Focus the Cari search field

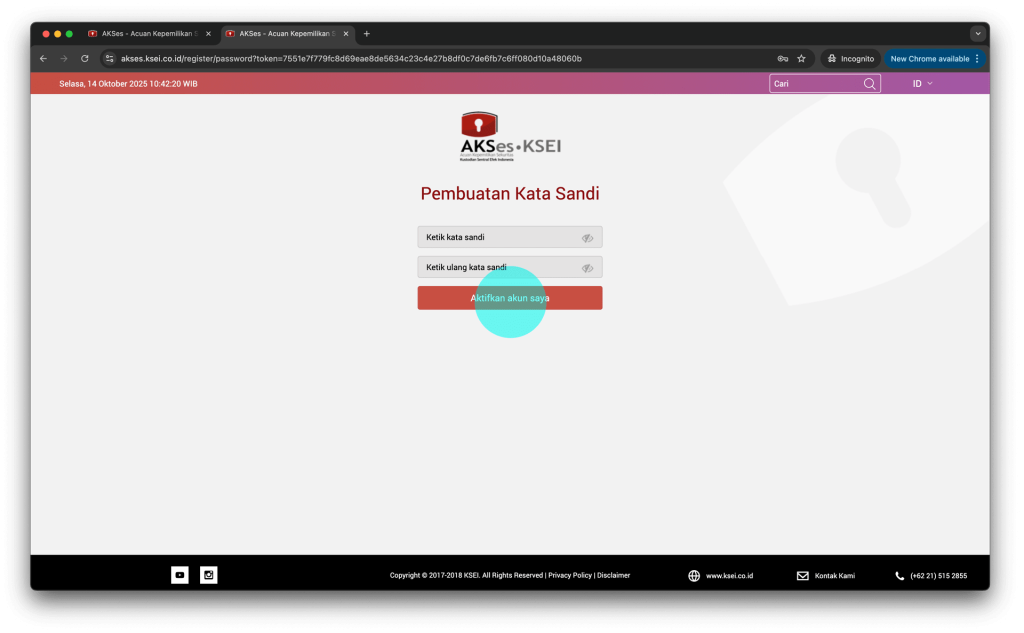[x=815, y=84]
